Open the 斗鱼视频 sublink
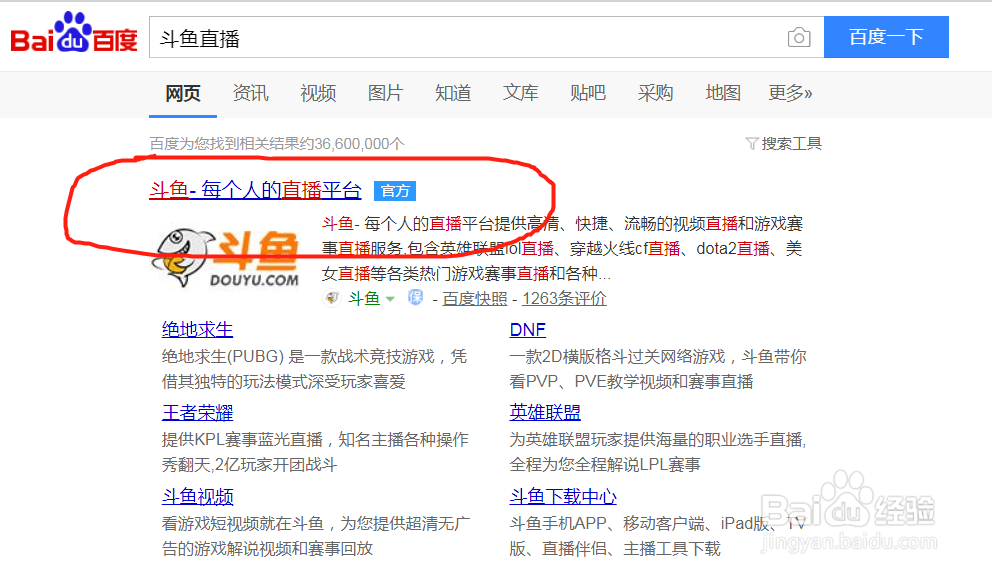 click(x=197, y=496)
